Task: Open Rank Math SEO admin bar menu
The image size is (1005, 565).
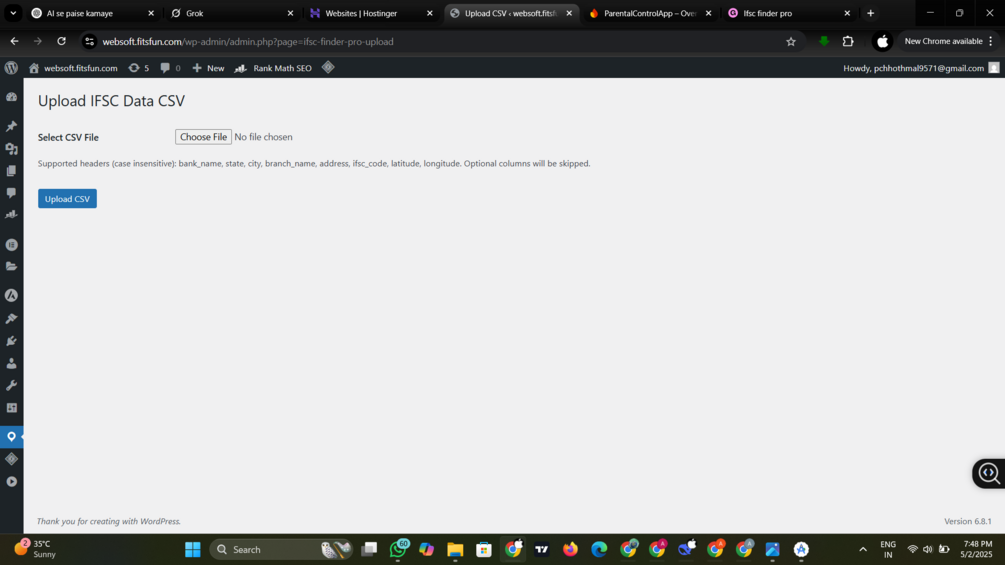Action: point(273,68)
